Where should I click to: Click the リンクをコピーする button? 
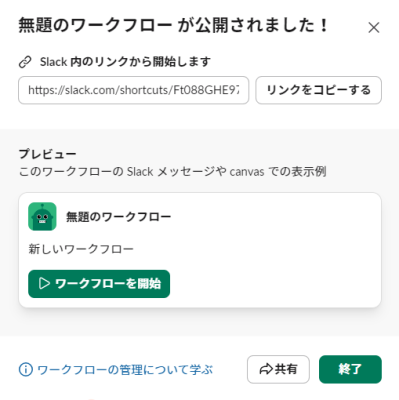[318, 90]
